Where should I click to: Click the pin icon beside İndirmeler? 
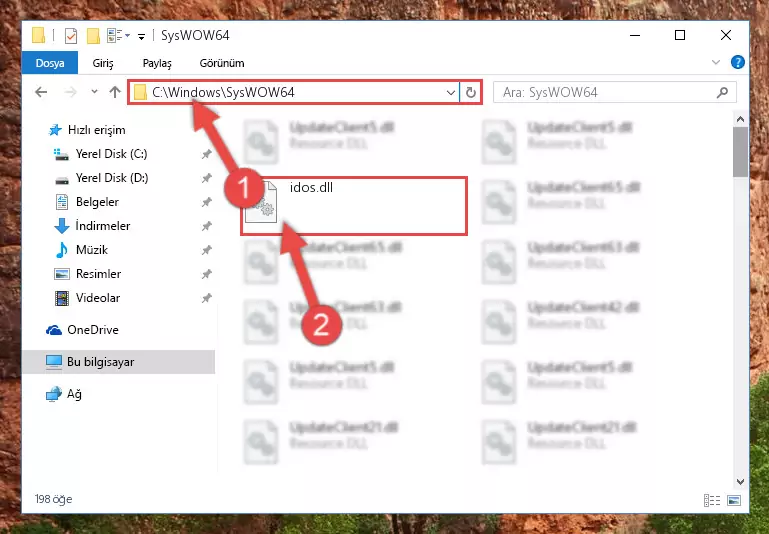tap(206, 226)
